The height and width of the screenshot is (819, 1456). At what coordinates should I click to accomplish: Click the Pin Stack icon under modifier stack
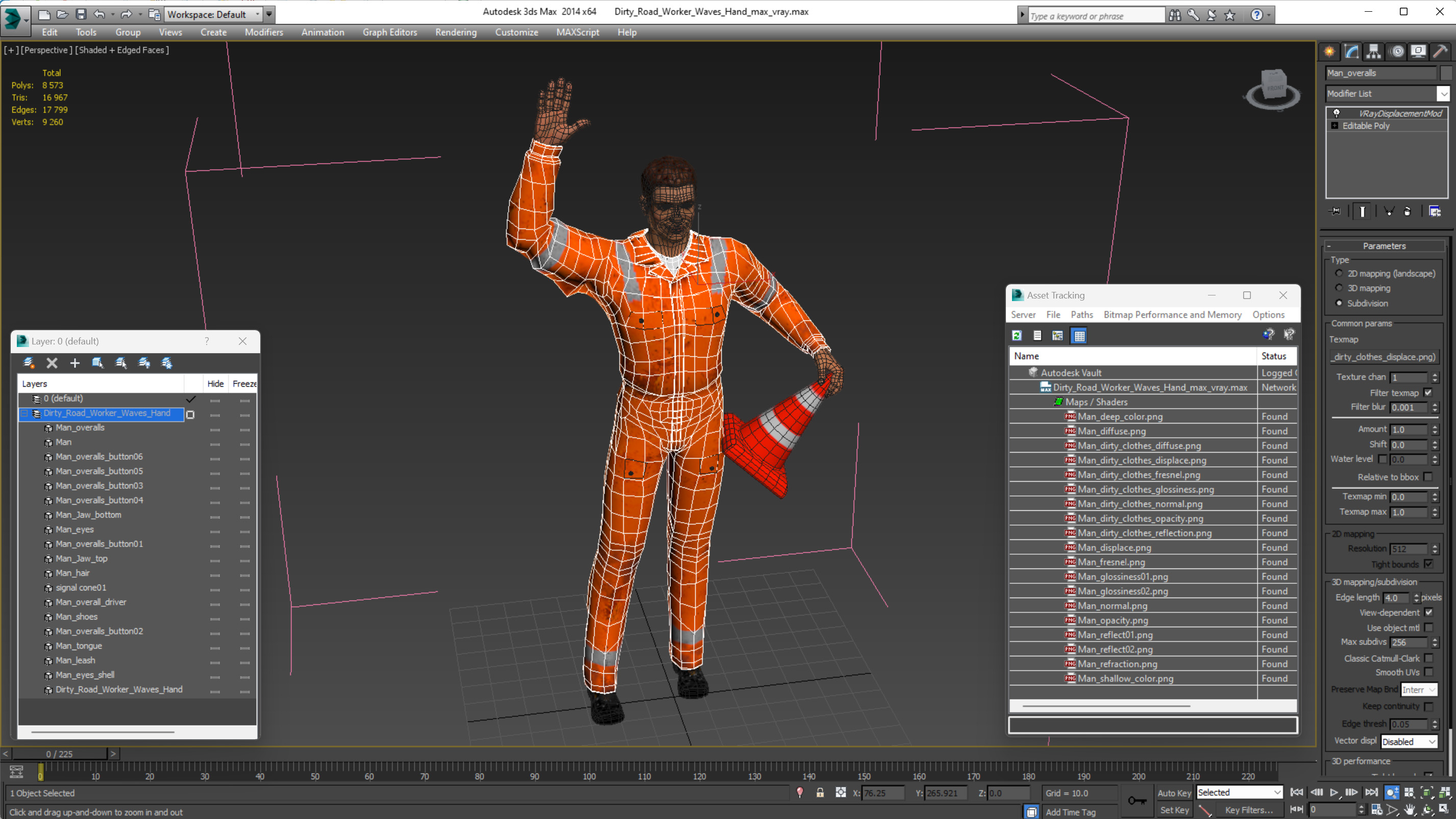coord(1335,211)
